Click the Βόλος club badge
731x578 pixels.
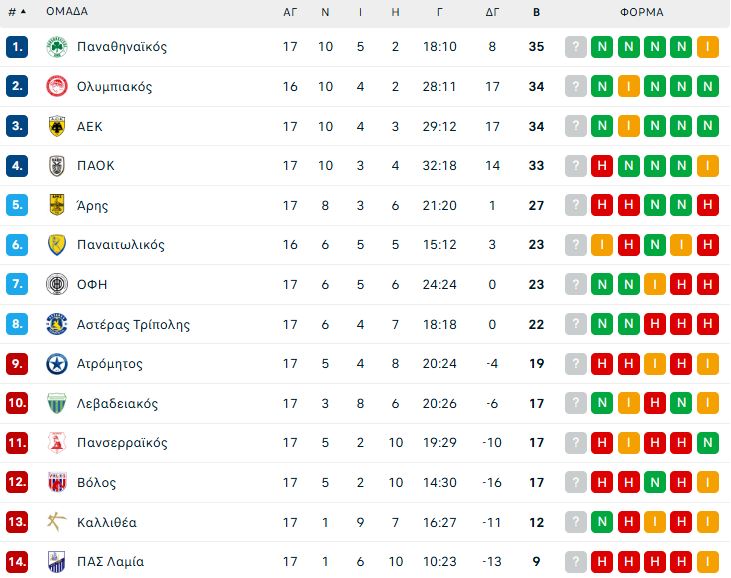click(x=57, y=482)
